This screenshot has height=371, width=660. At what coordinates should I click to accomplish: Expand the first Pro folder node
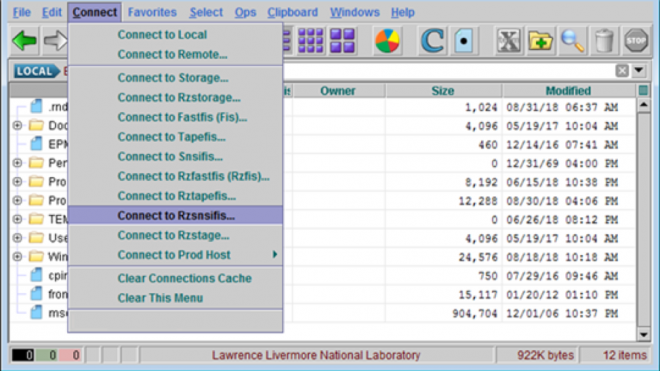(x=17, y=181)
